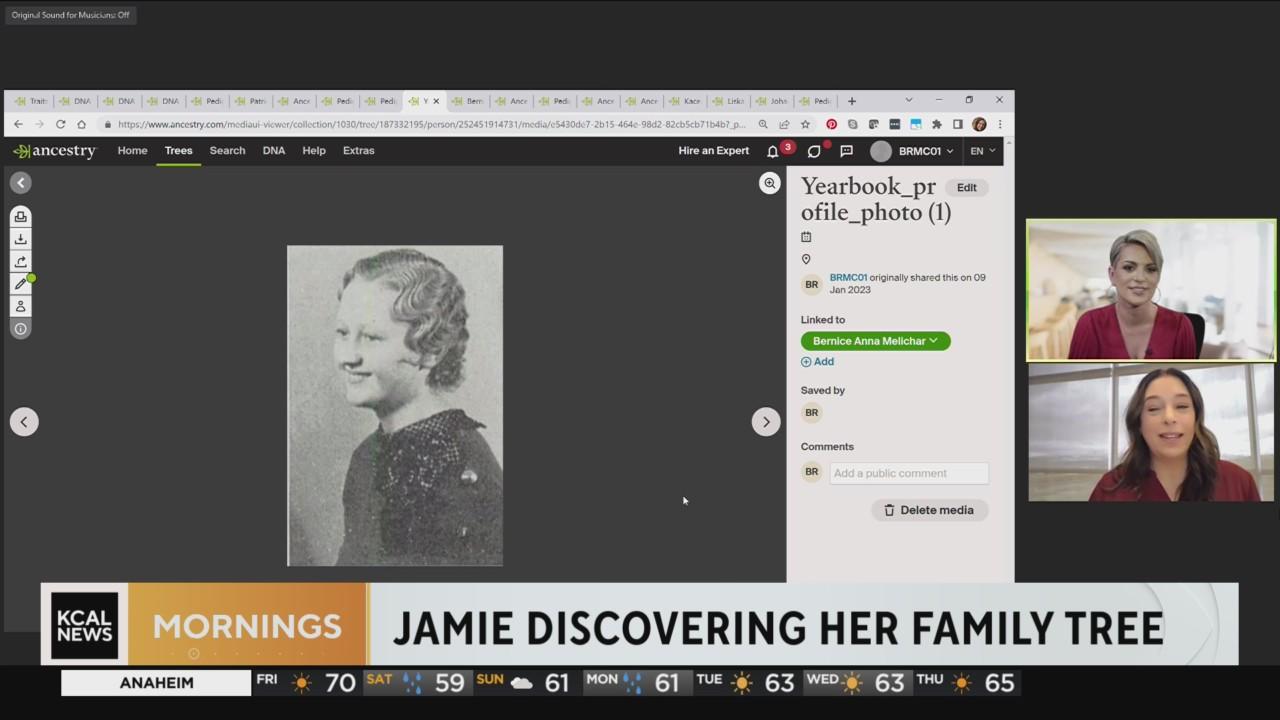1280x720 pixels.
Task: Click the person tag icon
Action: click(x=20, y=306)
